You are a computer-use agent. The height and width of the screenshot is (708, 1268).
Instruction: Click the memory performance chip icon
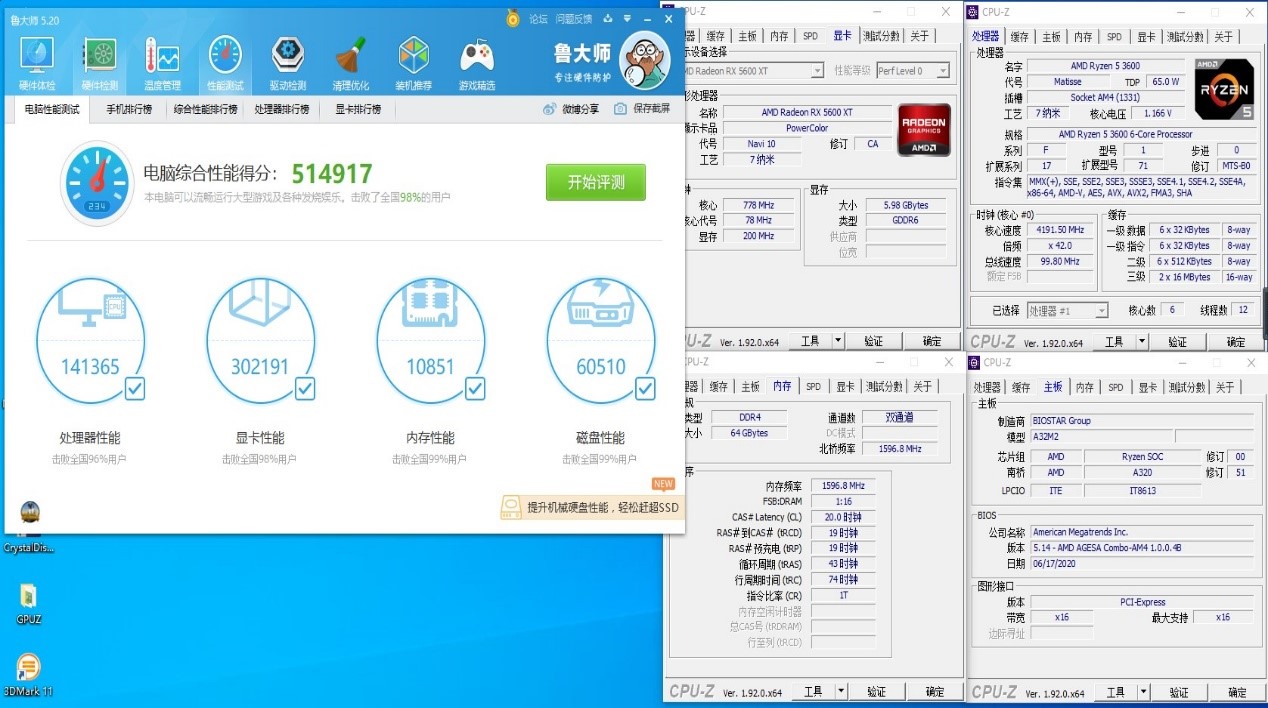(430, 305)
